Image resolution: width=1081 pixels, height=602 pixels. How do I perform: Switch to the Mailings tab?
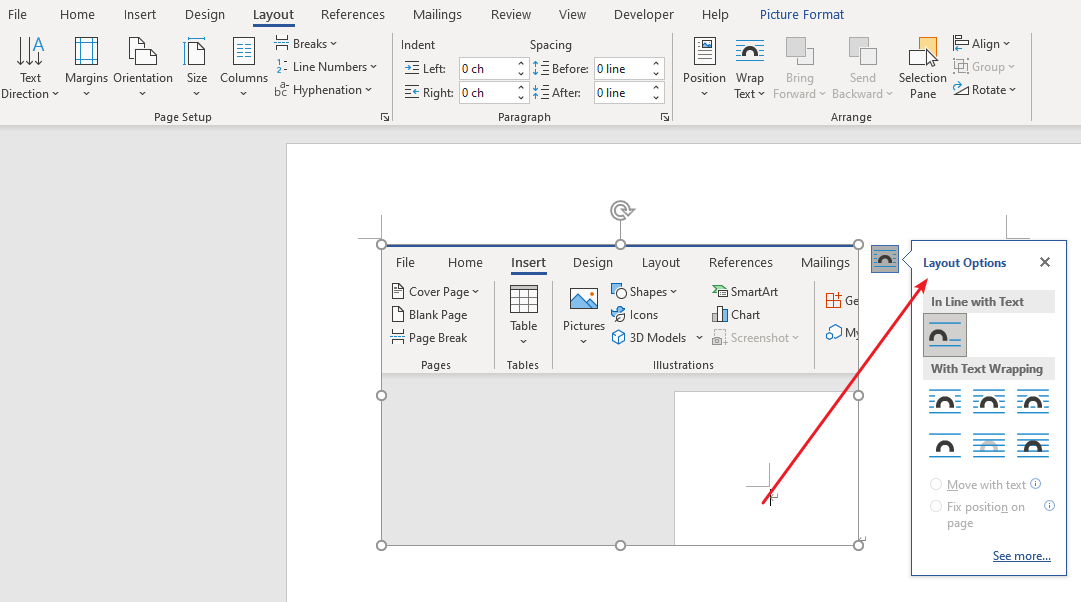click(437, 14)
